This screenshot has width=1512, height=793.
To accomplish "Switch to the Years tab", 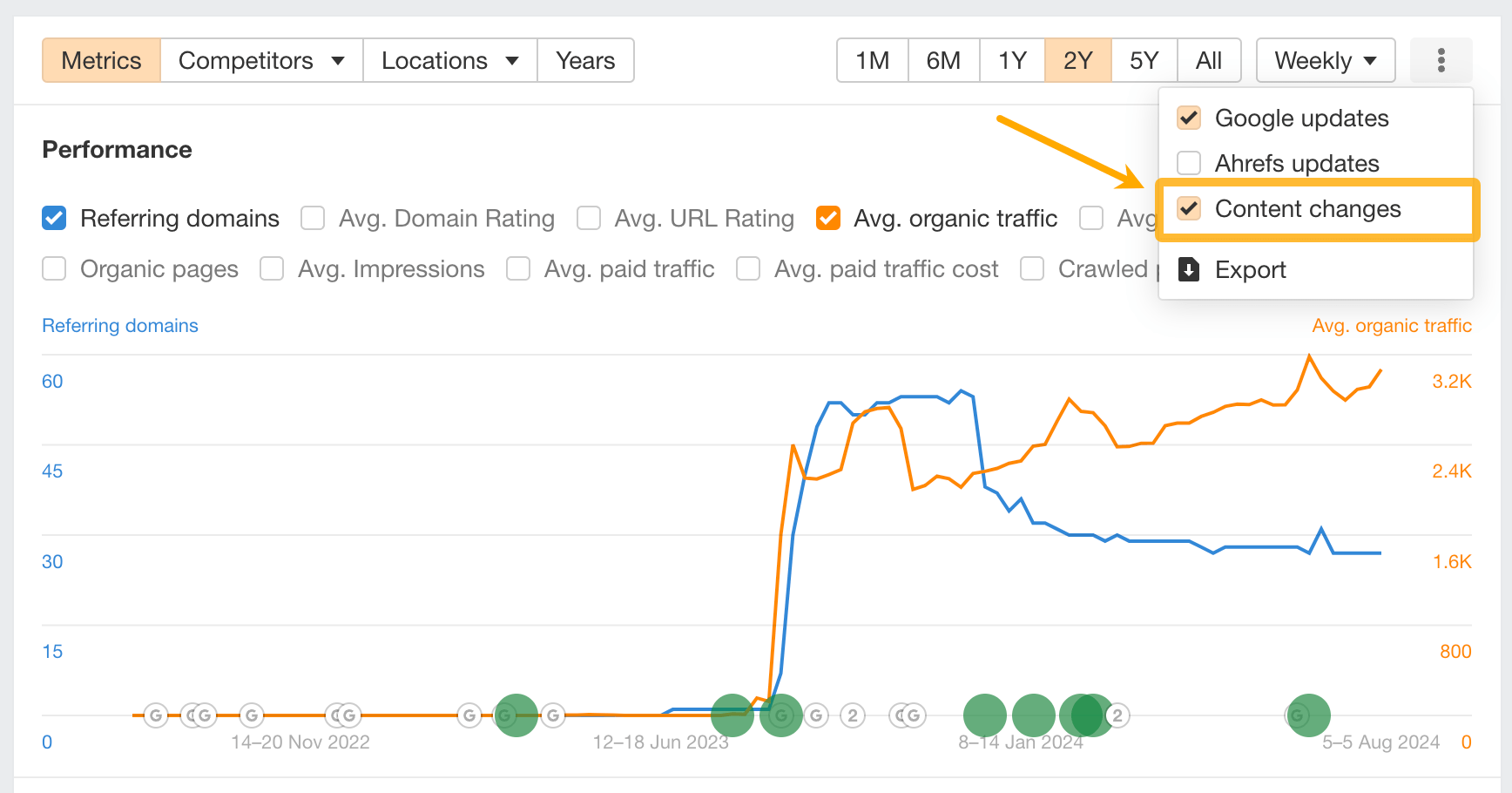I will (x=585, y=60).
